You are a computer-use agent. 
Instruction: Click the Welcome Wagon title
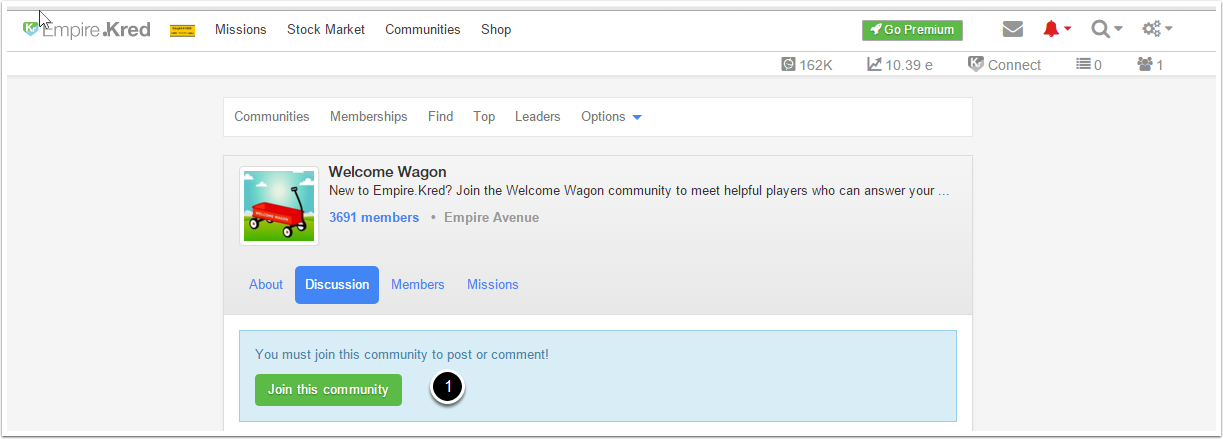(x=388, y=172)
